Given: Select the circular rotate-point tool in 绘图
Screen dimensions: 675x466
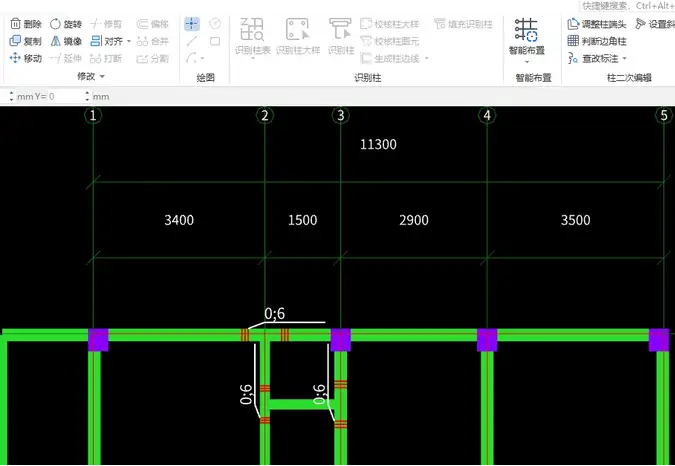Looking at the screenshot, I should [x=215, y=24].
